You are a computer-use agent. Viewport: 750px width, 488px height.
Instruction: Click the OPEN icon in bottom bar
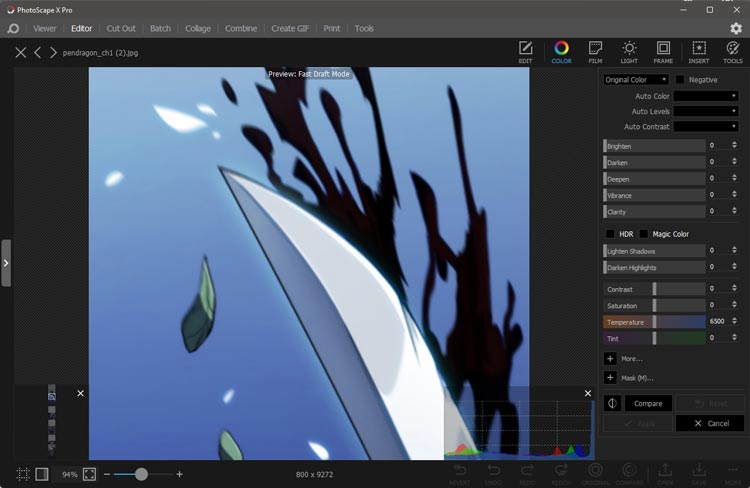coord(665,474)
